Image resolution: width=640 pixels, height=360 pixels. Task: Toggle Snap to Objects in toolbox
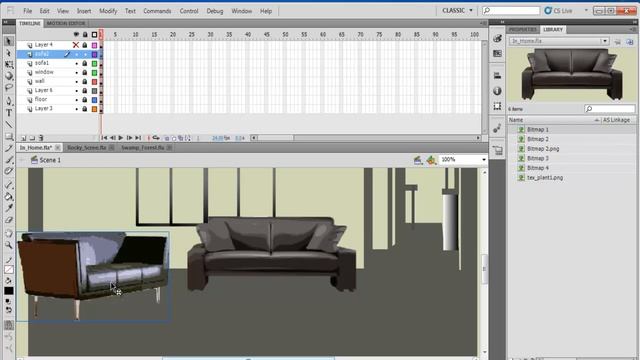click(9, 325)
